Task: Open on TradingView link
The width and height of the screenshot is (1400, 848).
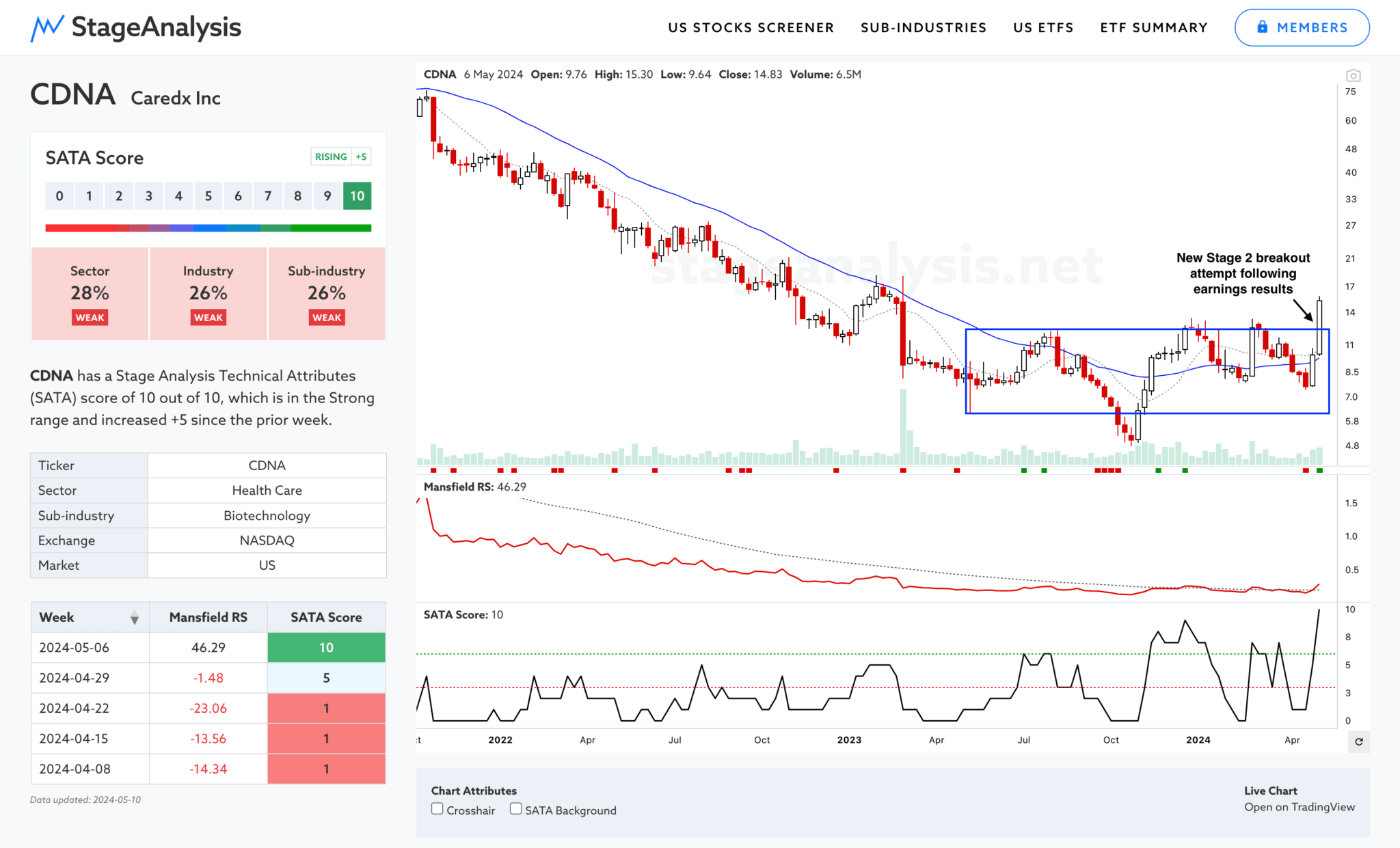Action: click(x=1299, y=807)
